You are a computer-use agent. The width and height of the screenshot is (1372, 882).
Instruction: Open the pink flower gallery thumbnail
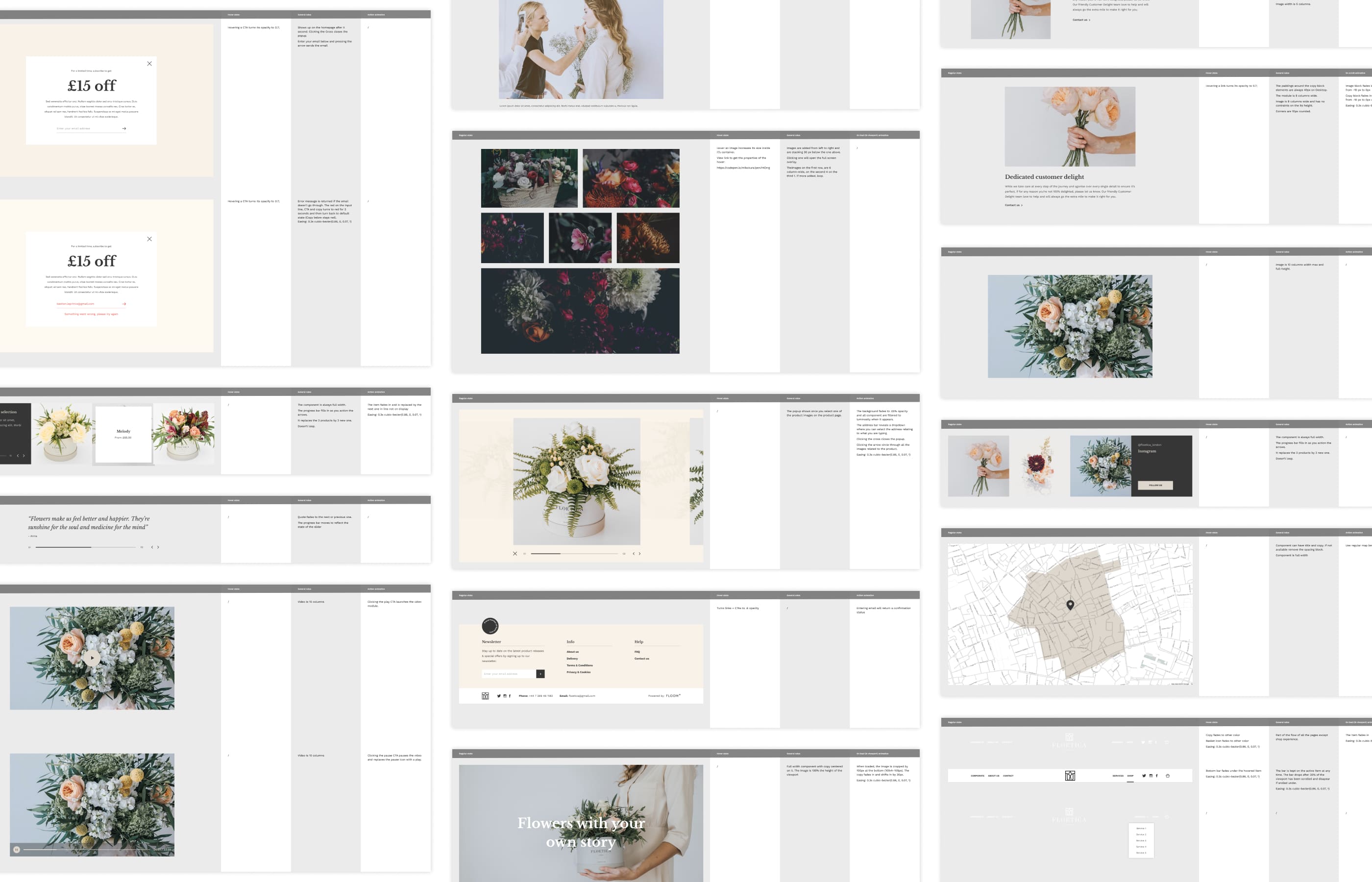tap(580, 238)
